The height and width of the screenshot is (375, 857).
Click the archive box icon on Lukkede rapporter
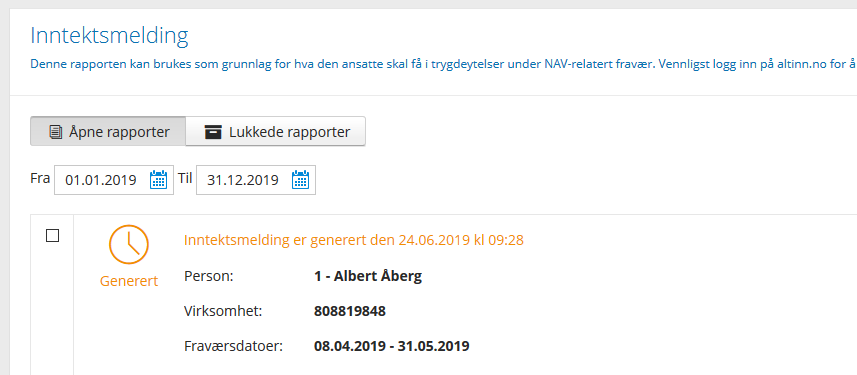(213, 132)
